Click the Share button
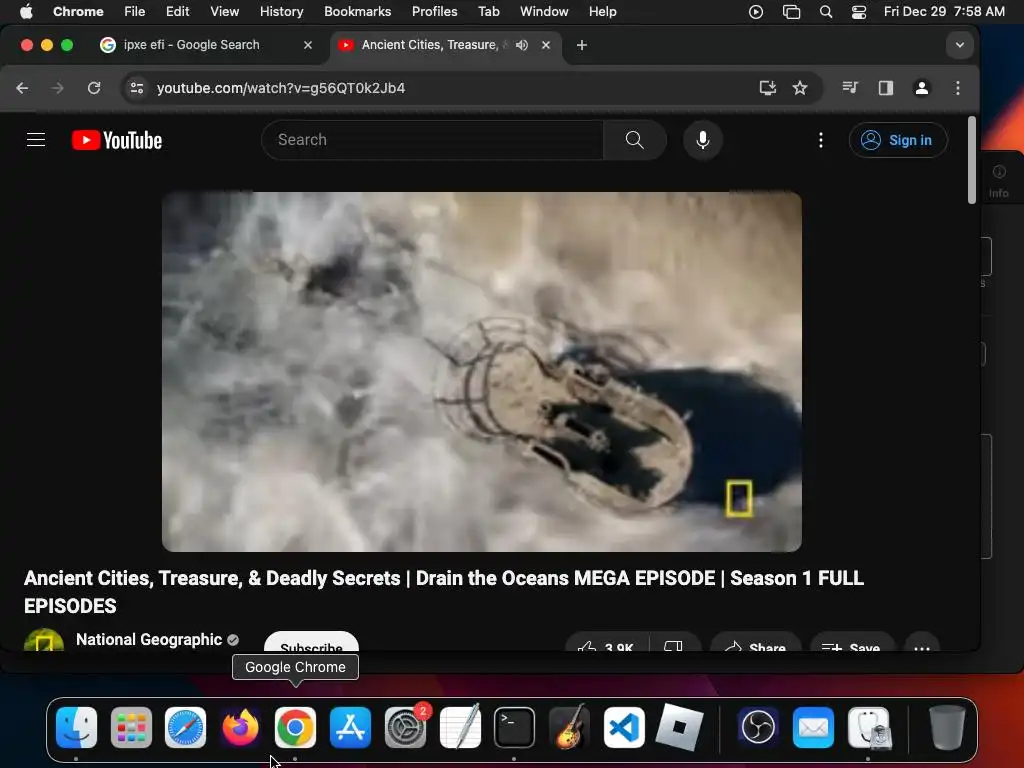The width and height of the screenshot is (1024, 768). click(756, 643)
